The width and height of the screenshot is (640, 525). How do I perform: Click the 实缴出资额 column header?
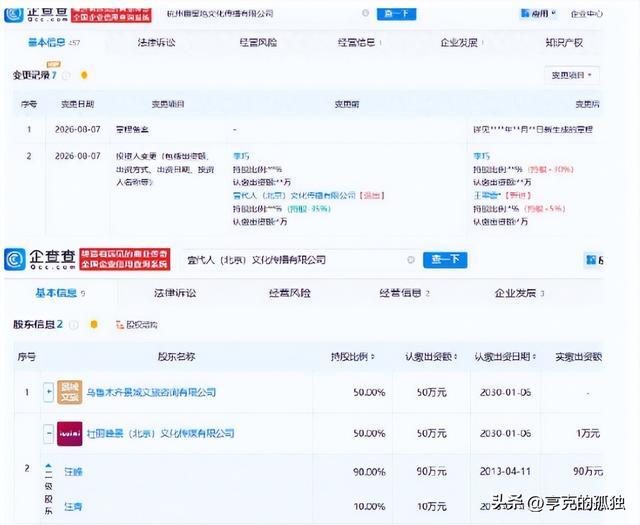point(578,357)
